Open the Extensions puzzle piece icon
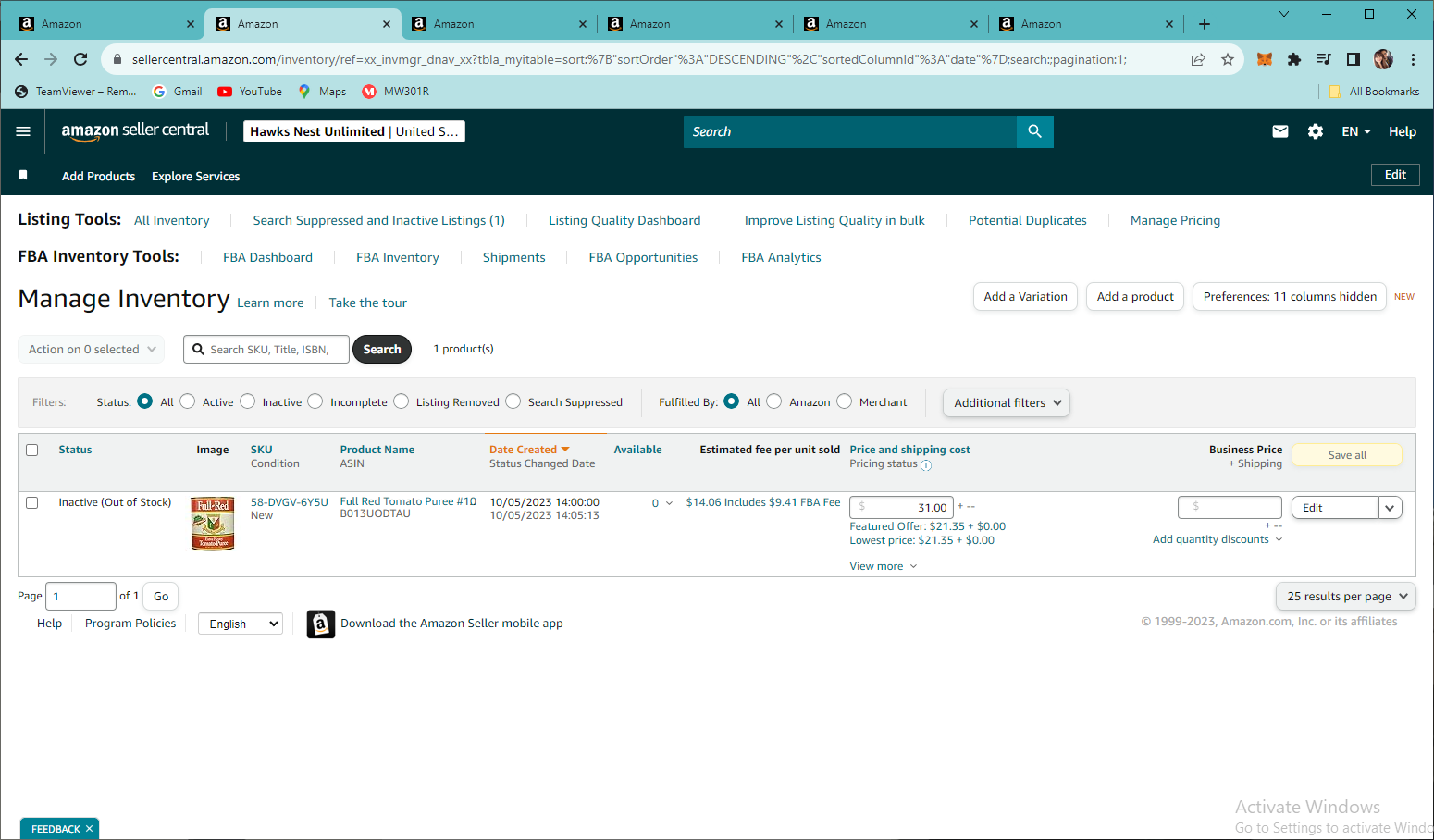Viewport: 1434px width, 840px height. [x=1294, y=59]
